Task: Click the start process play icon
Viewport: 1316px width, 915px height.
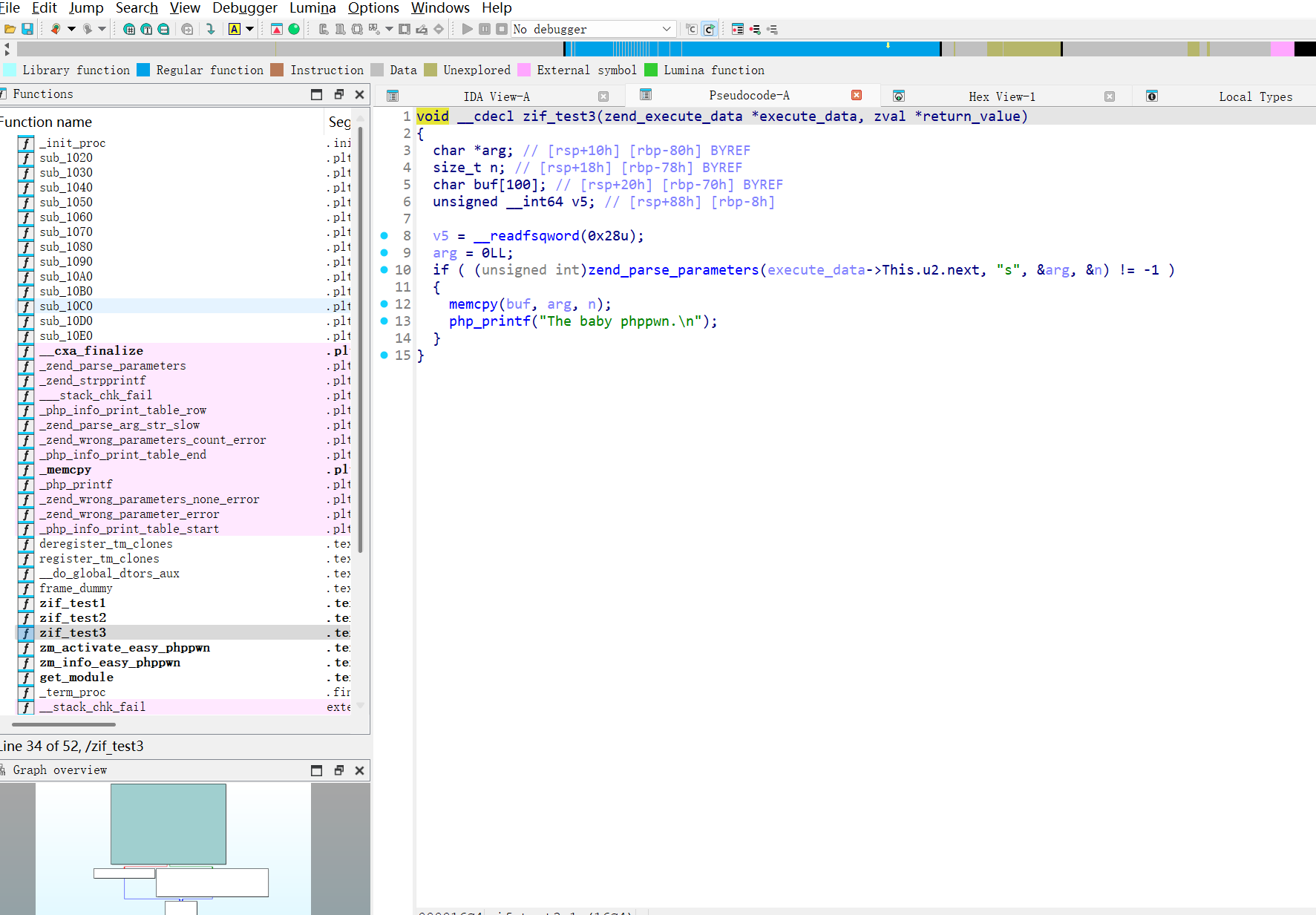Action: [x=467, y=29]
